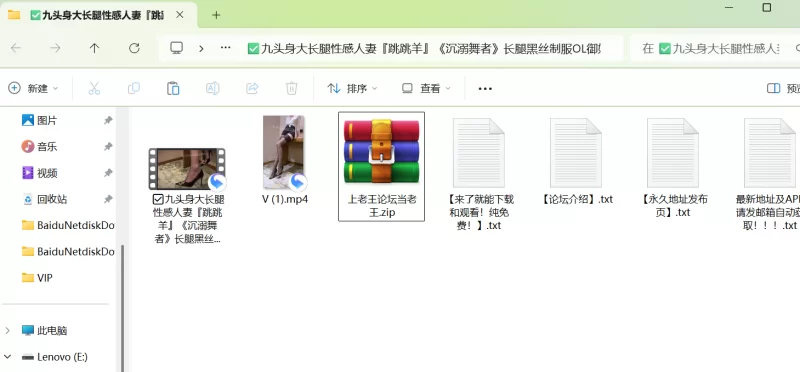Toggle checkbox on the first video file
The width and height of the screenshot is (800, 372).
pyautogui.click(x=158, y=199)
